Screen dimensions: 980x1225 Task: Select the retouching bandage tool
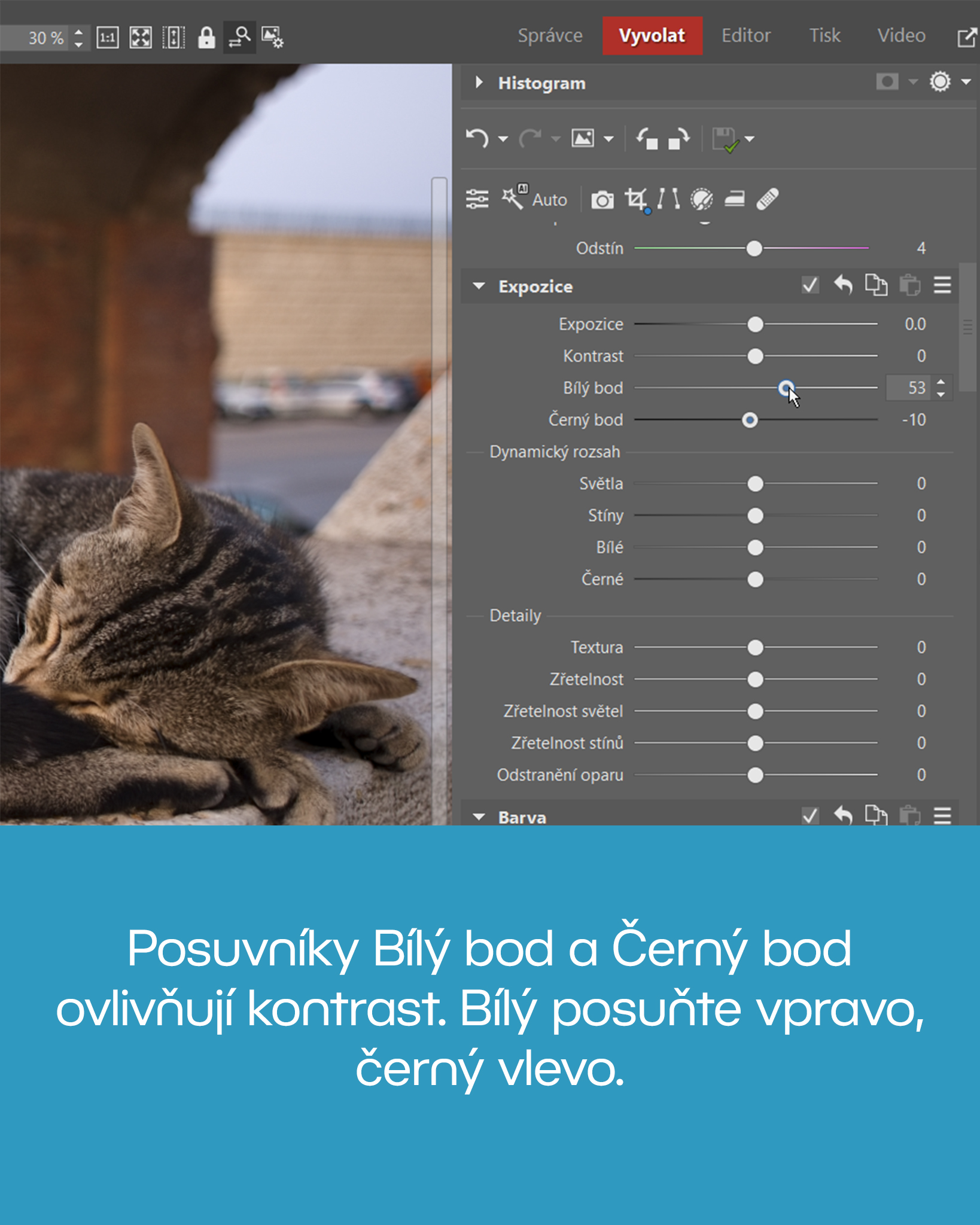tap(768, 199)
